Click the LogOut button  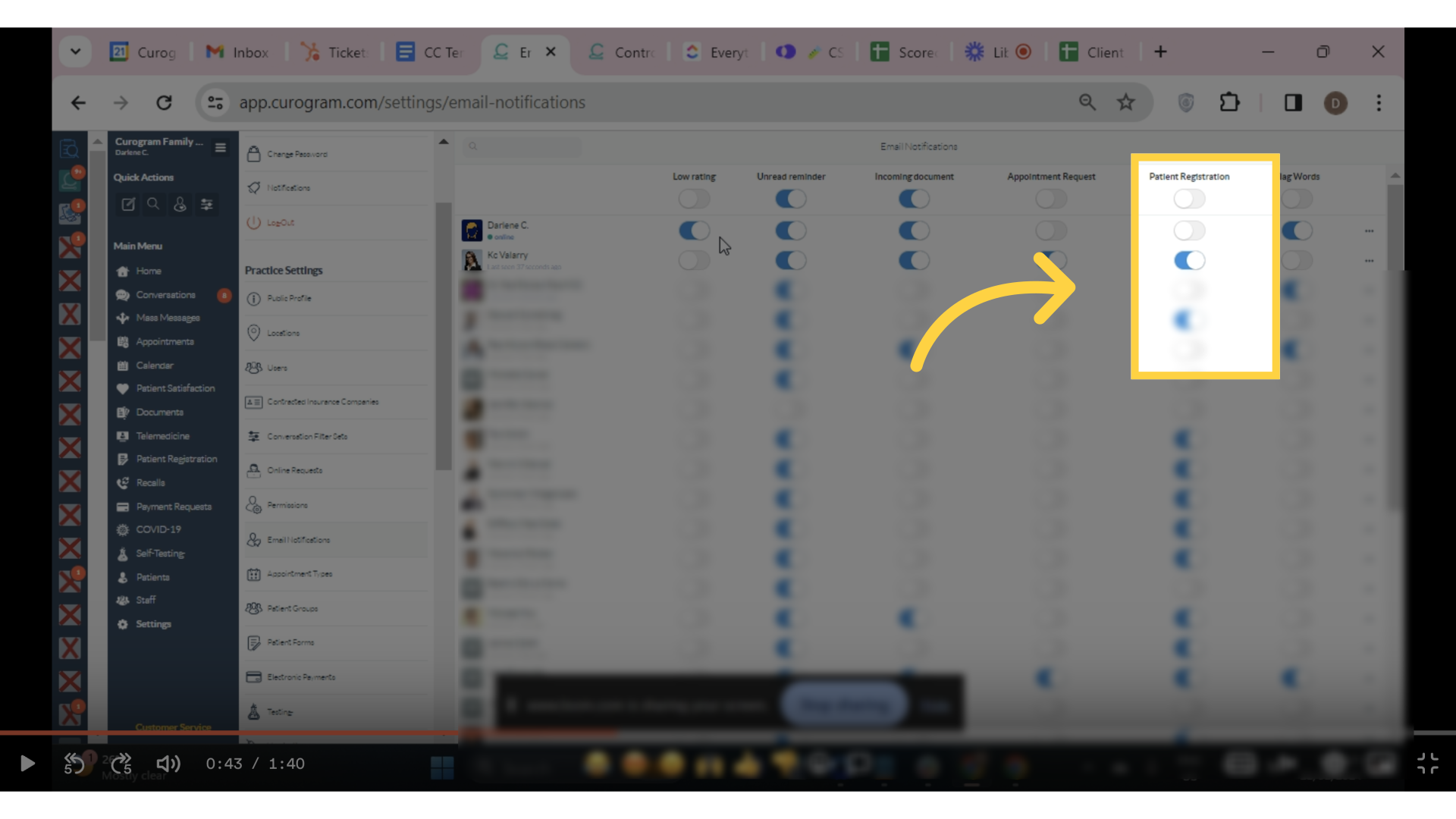point(280,222)
